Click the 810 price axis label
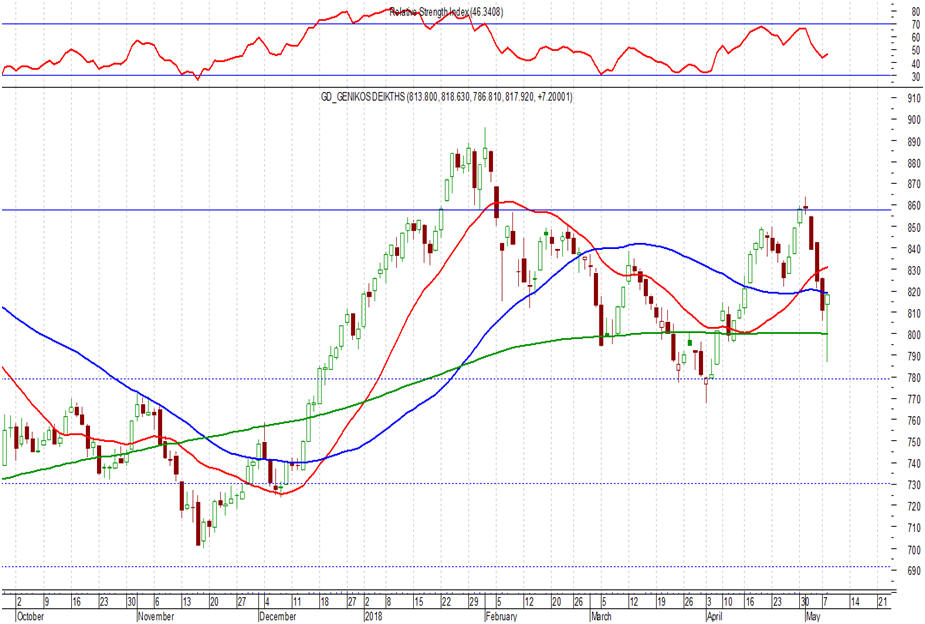The height and width of the screenshot is (624, 925). coord(915,313)
